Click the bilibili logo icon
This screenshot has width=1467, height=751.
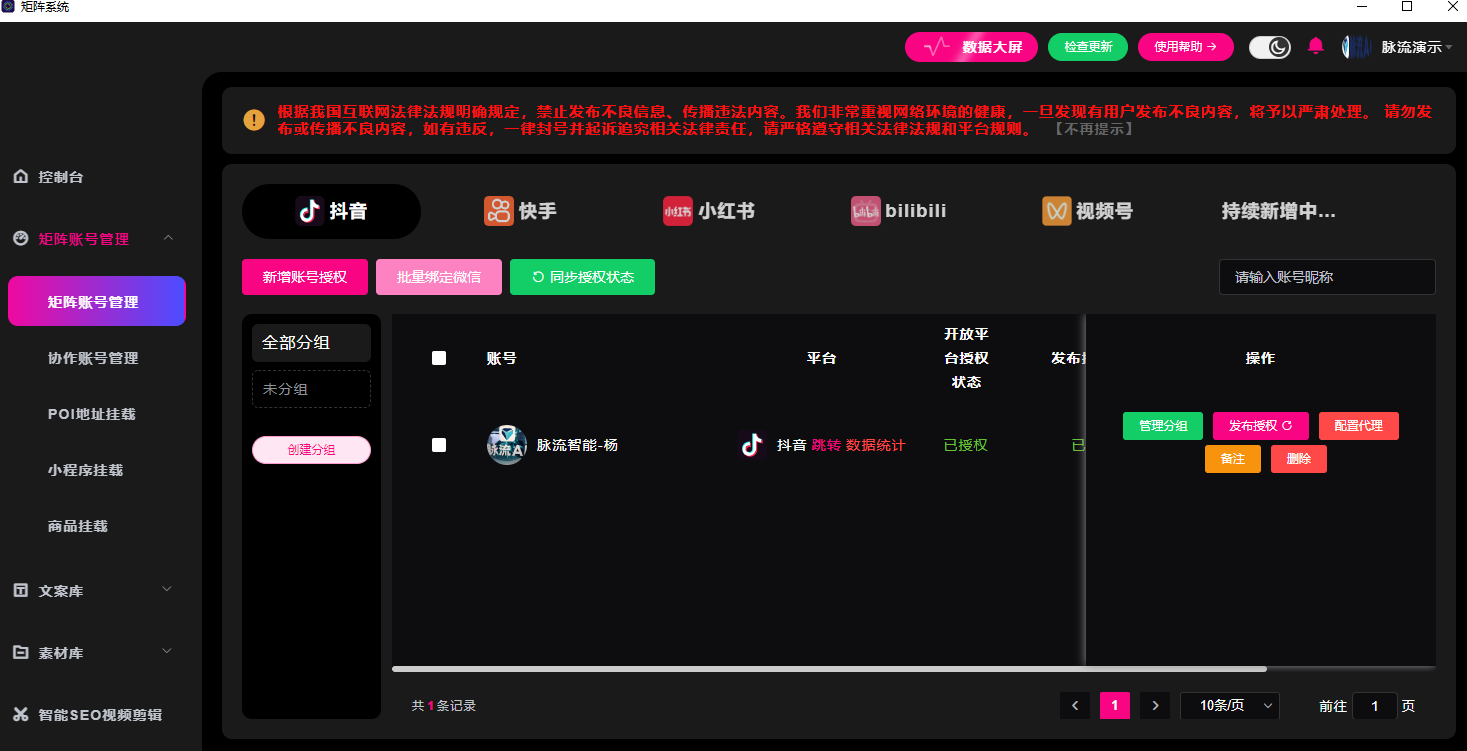[865, 211]
